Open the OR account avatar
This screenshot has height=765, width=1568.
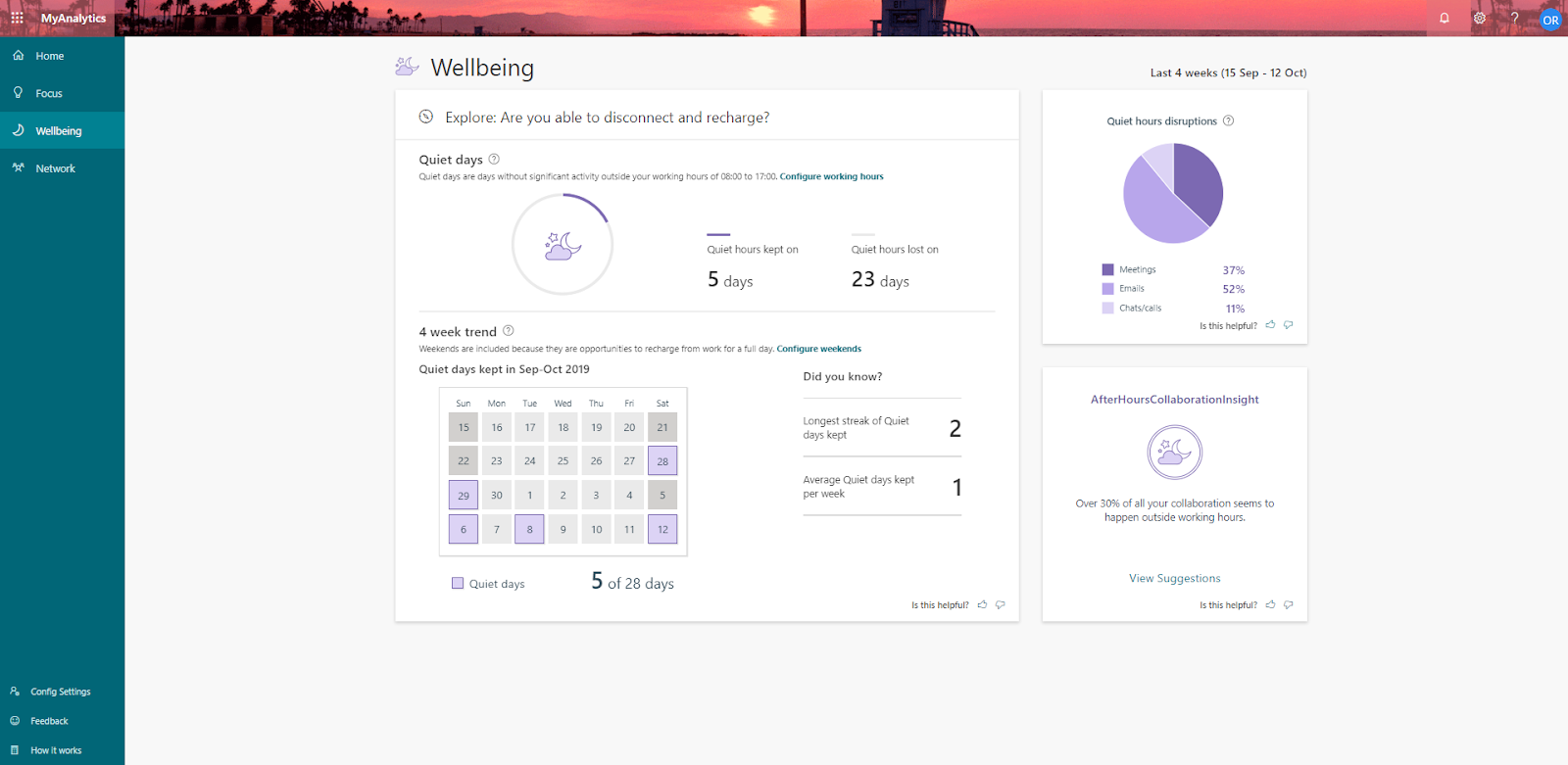point(1550,20)
